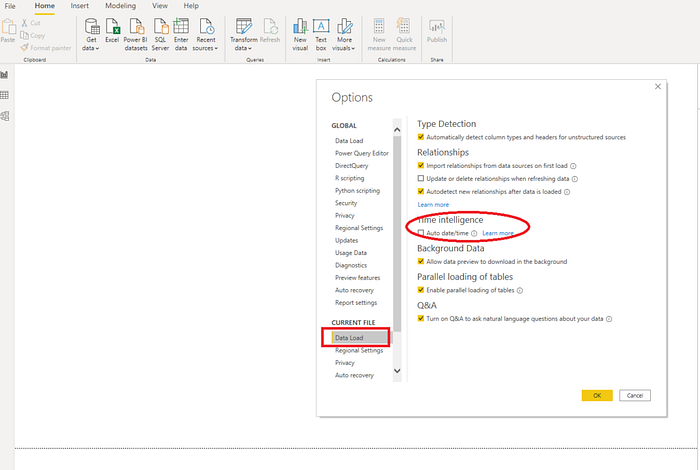Toggle Automatically detect column types checkbox
The width and height of the screenshot is (700, 470).
[421, 137]
